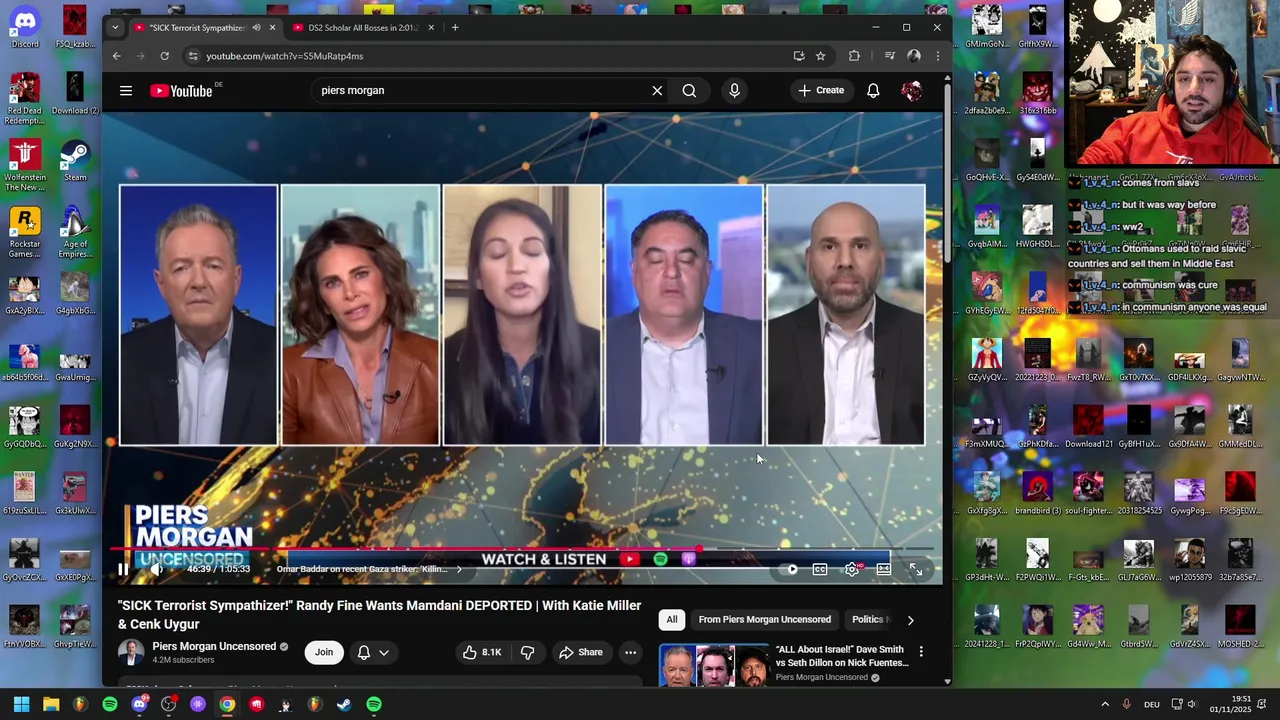Viewport: 1280px width, 720px height.
Task: Open OBS Studio from taskbar
Action: tap(169, 704)
